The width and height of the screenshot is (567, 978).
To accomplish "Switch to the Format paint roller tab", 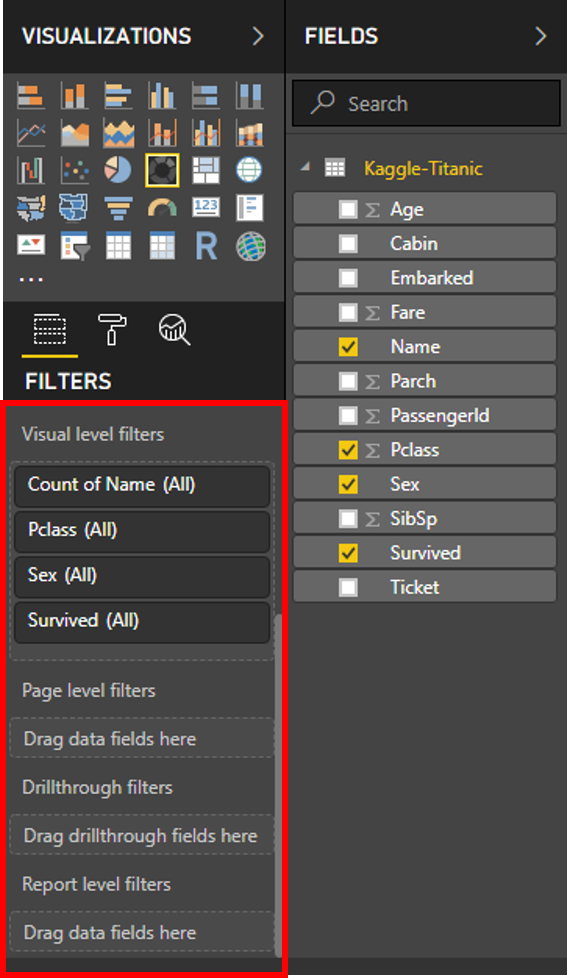I will point(112,329).
